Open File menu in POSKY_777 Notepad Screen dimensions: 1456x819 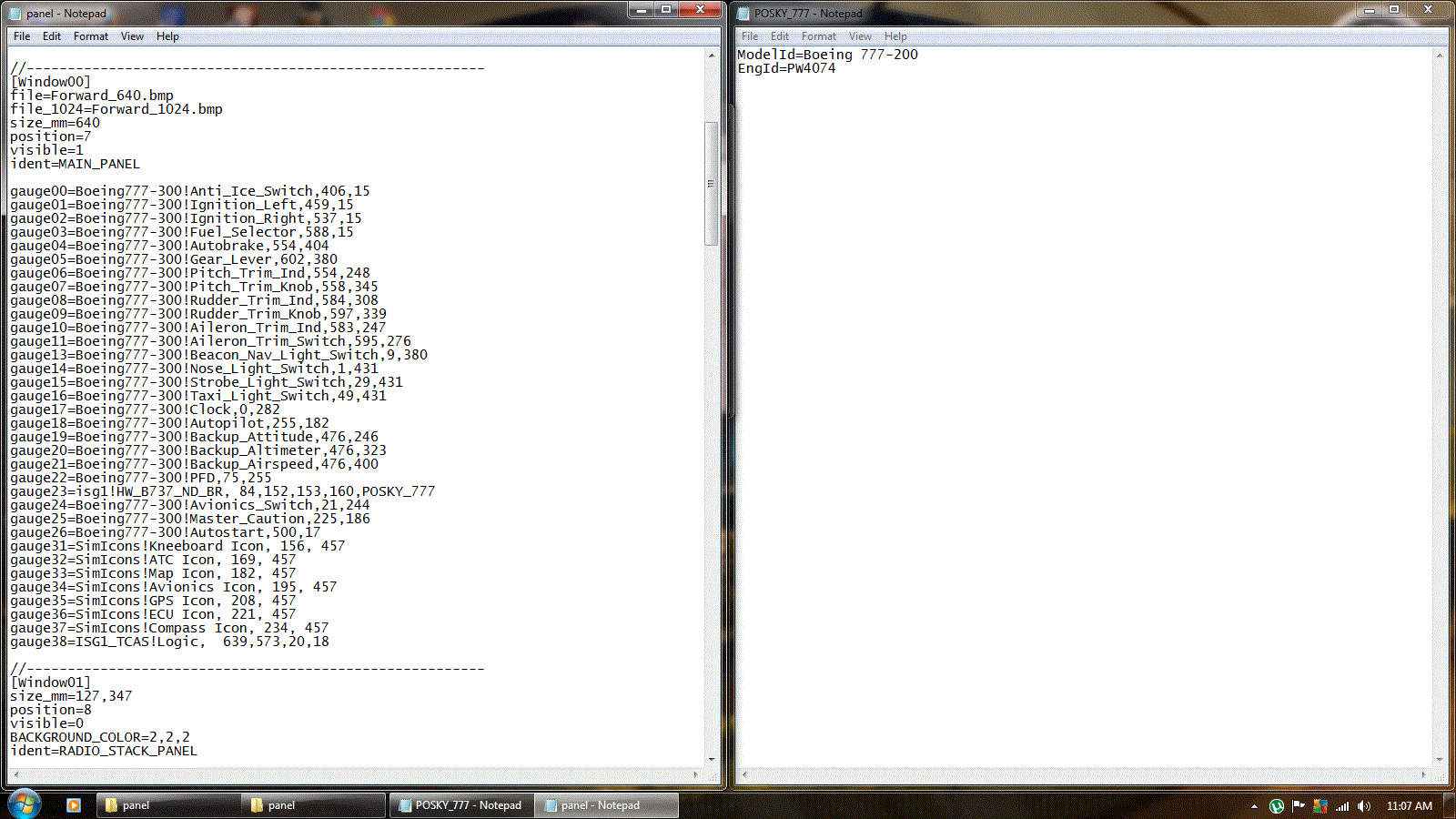(x=750, y=36)
